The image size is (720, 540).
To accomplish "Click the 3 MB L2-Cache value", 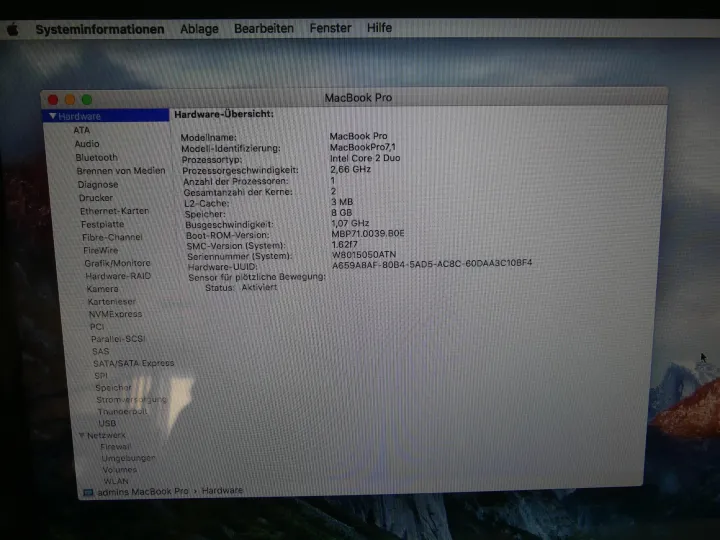I will click(x=342, y=202).
